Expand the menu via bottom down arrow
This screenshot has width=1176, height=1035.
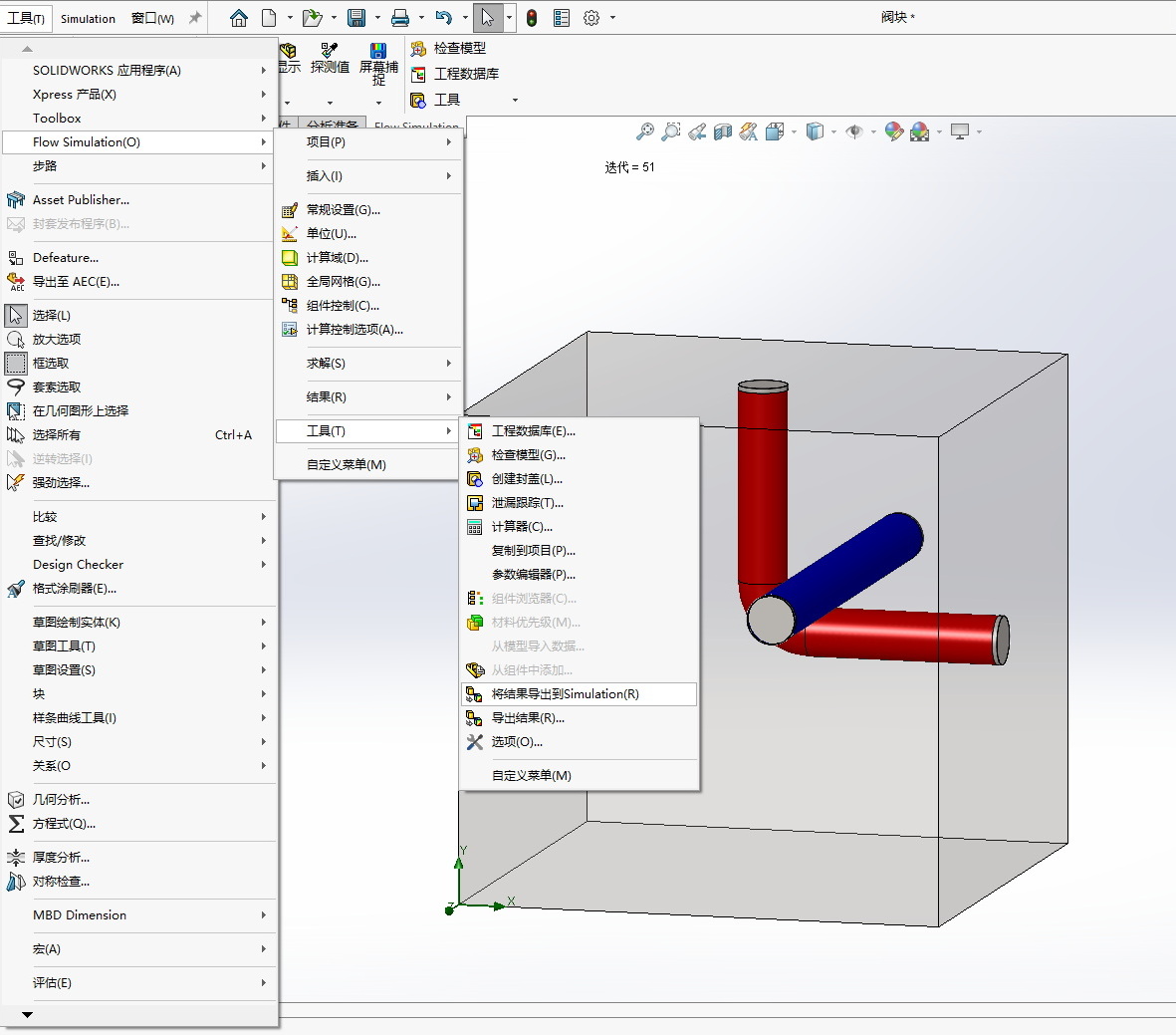tap(27, 1015)
